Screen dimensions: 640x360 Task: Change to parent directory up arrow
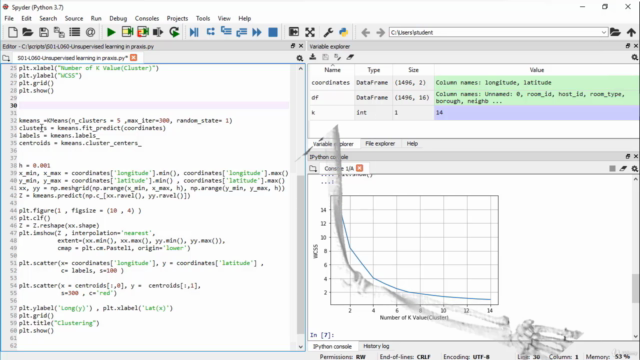(631, 32)
